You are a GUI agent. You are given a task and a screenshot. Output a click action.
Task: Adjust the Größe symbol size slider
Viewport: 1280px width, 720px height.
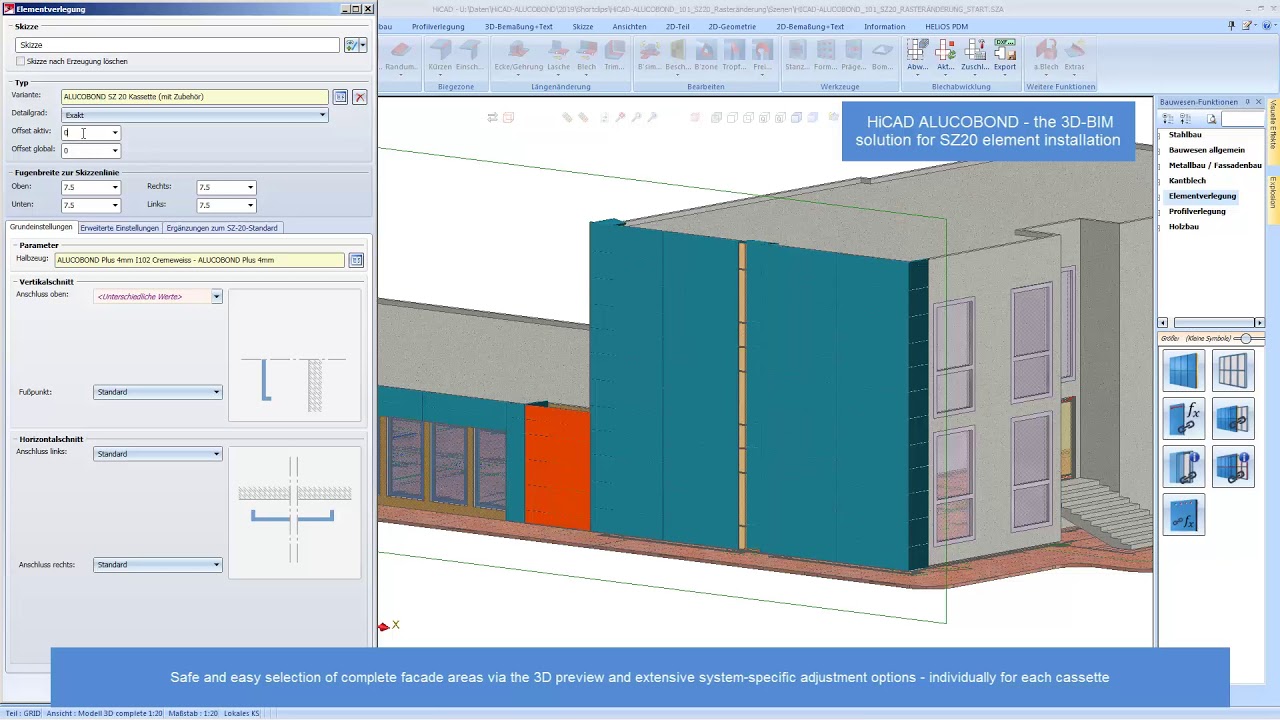click(1246, 339)
